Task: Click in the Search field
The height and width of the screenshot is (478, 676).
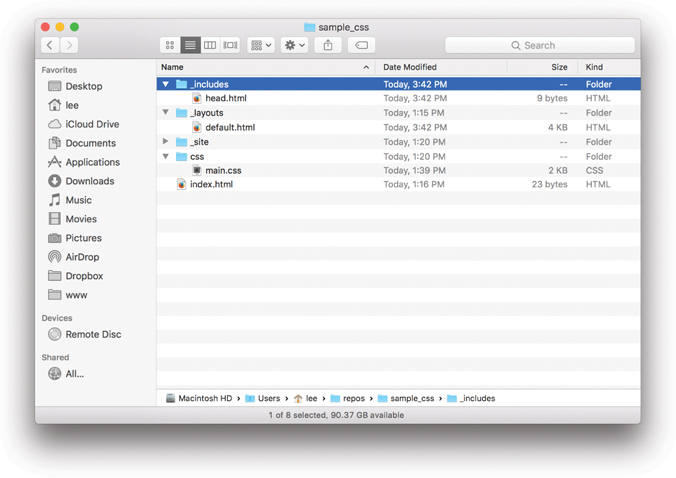Action: pyautogui.click(x=540, y=45)
